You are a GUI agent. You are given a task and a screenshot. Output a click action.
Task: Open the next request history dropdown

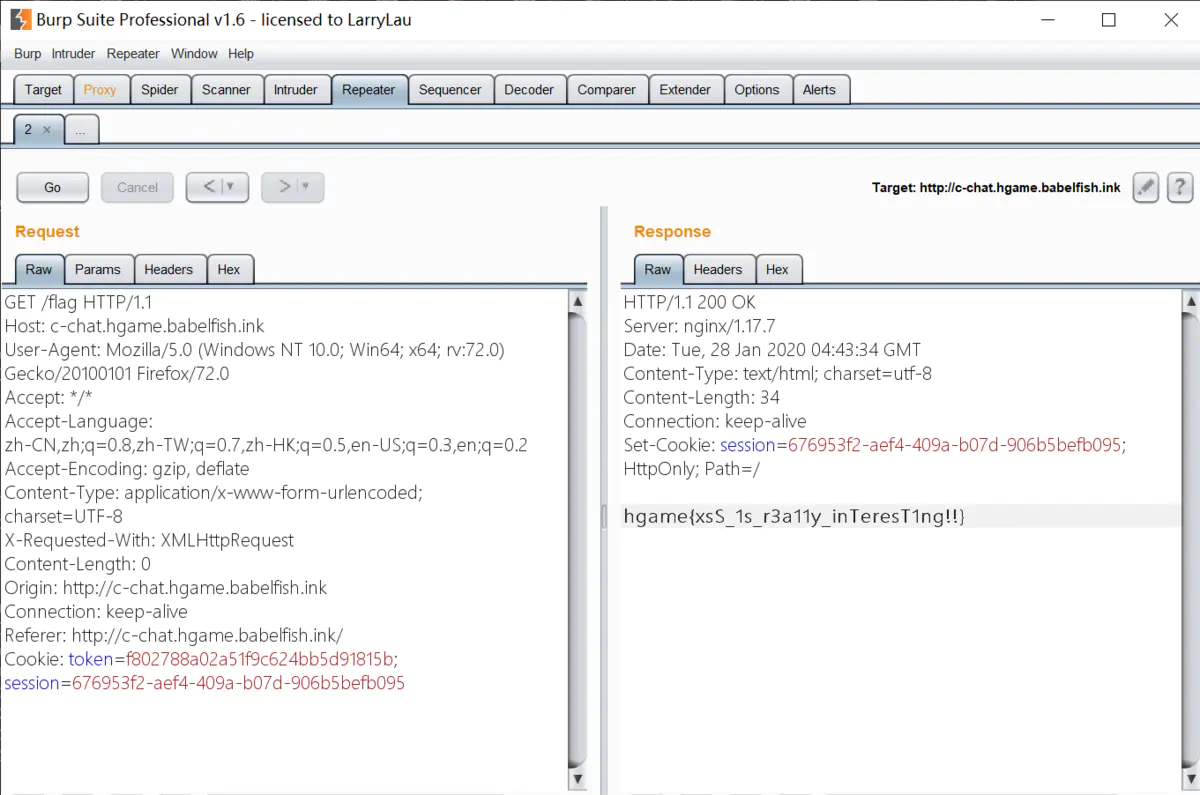pyautogui.click(x=306, y=187)
